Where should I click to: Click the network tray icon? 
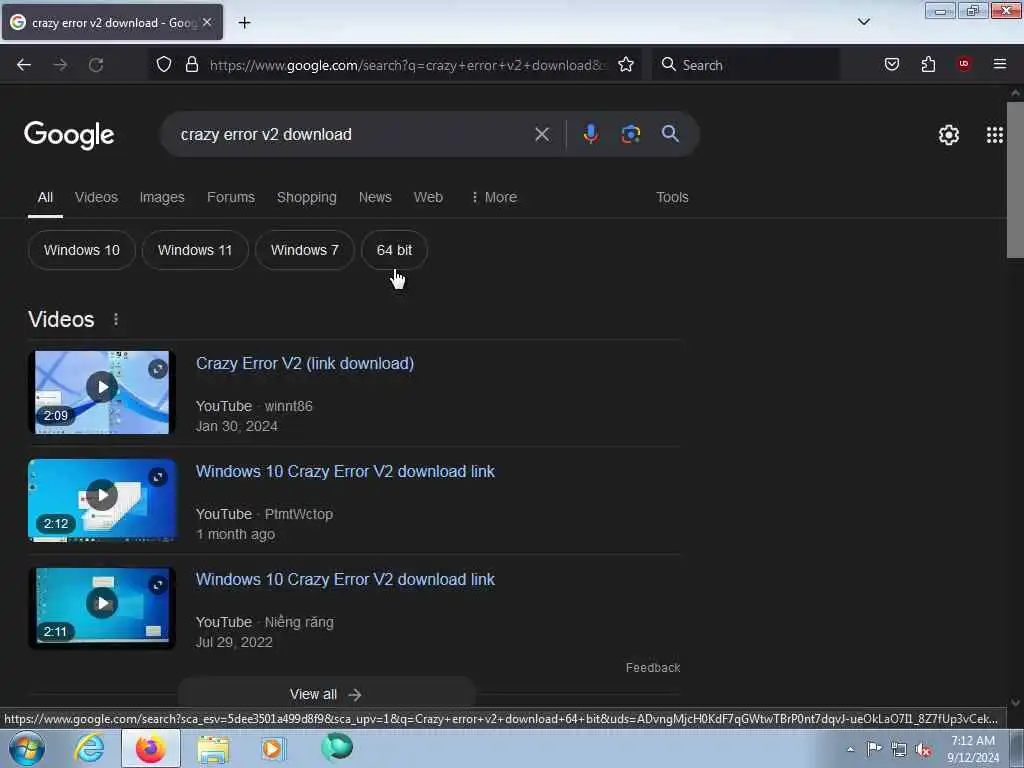tap(899, 750)
